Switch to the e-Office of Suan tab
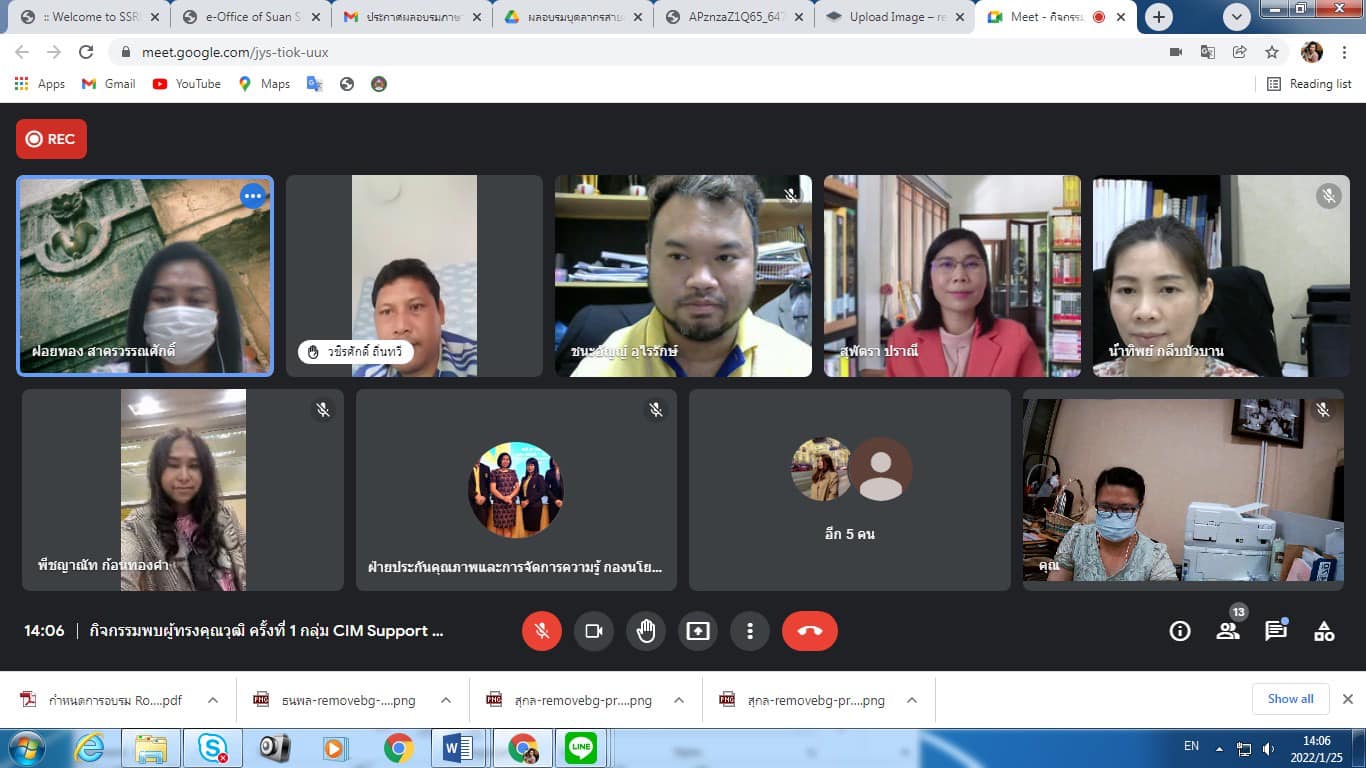Image resolution: width=1366 pixels, height=768 pixels. [246, 17]
